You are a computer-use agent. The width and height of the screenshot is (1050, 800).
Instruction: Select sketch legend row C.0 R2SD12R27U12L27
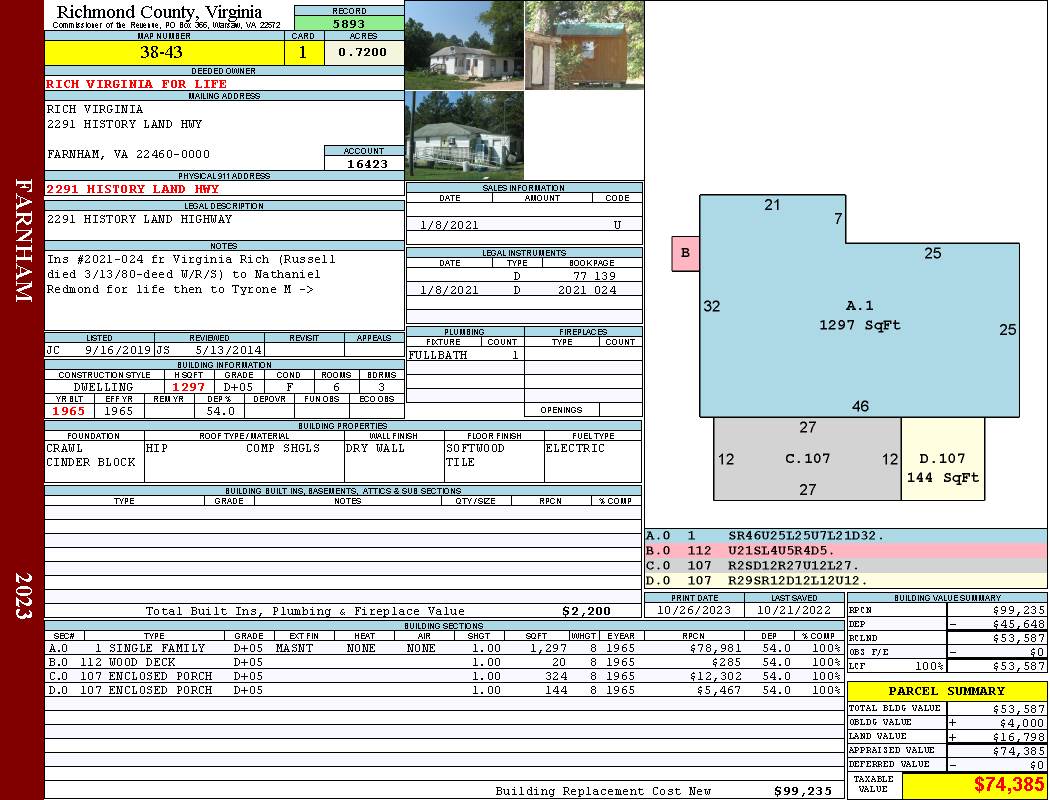click(x=845, y=566)
